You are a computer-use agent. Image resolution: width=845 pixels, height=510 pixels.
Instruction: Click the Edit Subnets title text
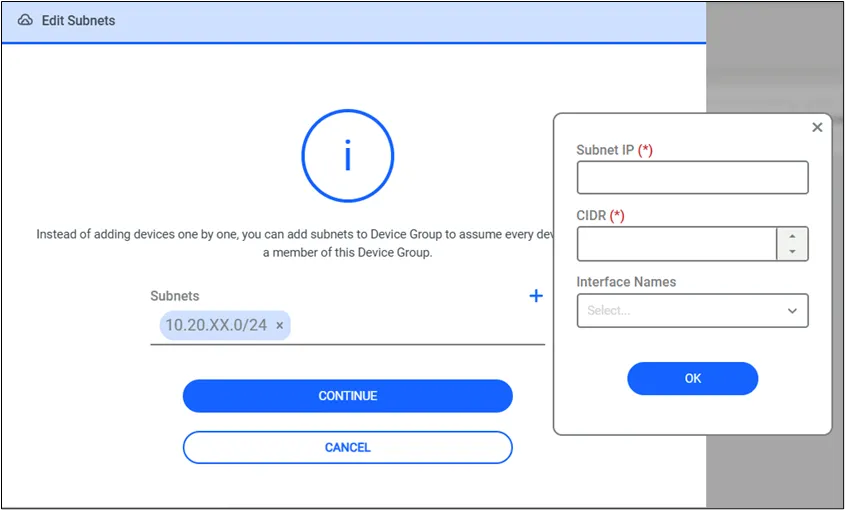(x=79, y=20)
